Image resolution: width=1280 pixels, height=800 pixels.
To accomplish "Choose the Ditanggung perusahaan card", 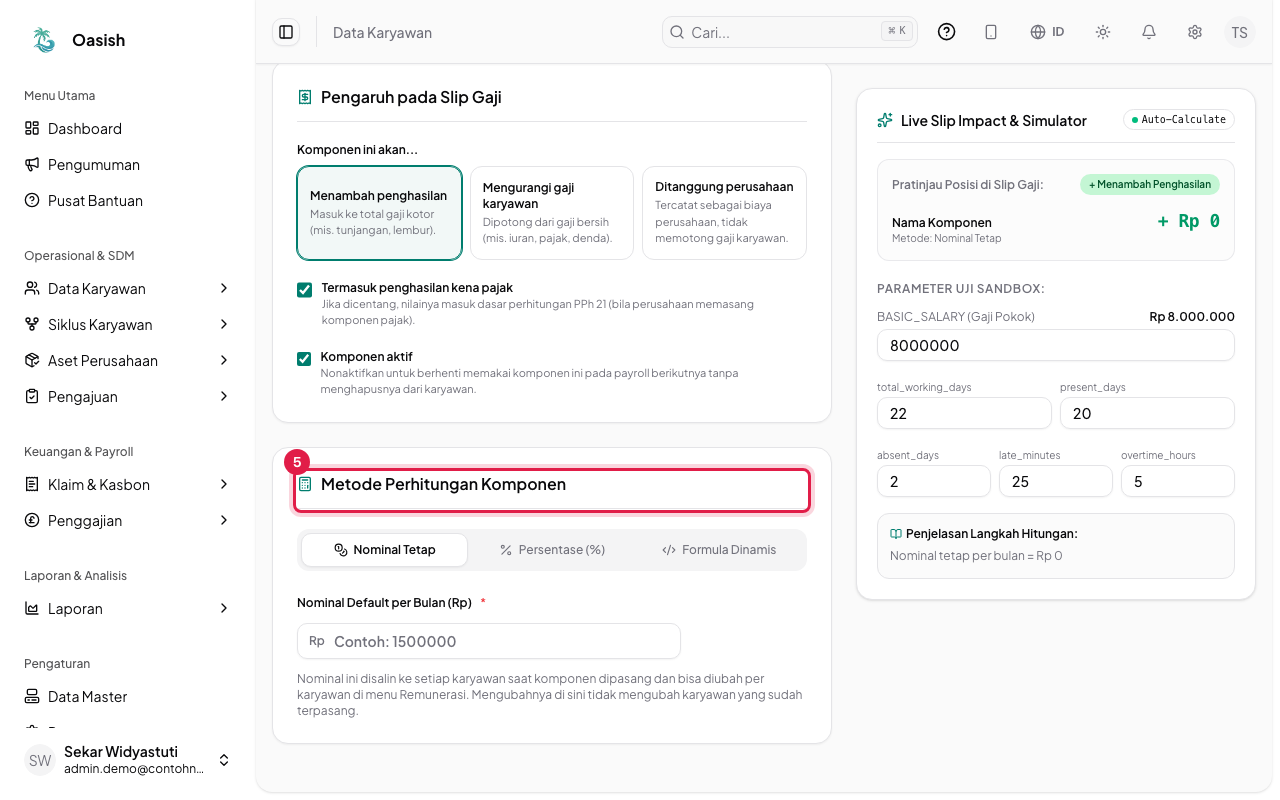I will [724, 213].
